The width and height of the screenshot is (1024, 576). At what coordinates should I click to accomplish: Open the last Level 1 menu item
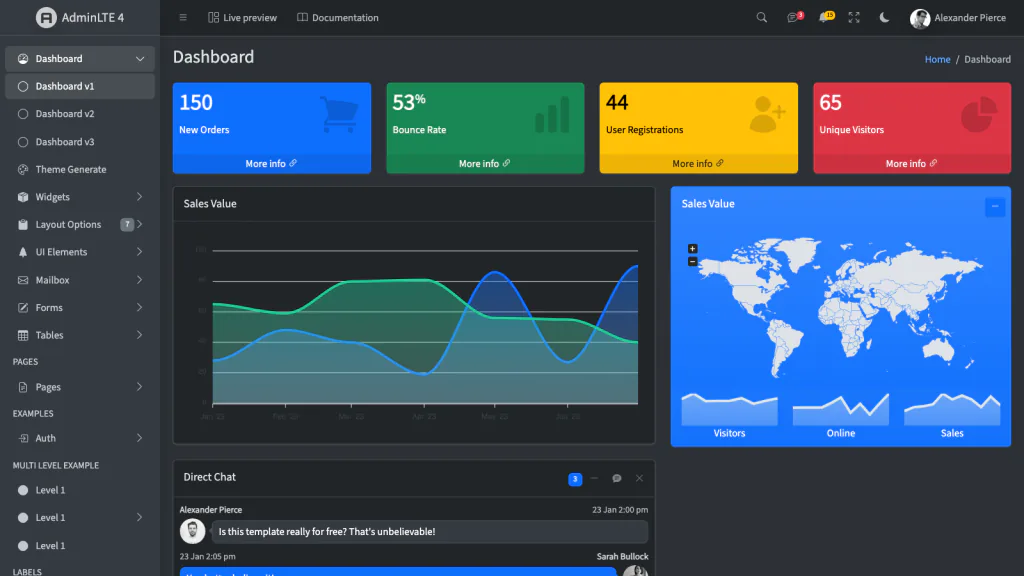tap(80, 545)
